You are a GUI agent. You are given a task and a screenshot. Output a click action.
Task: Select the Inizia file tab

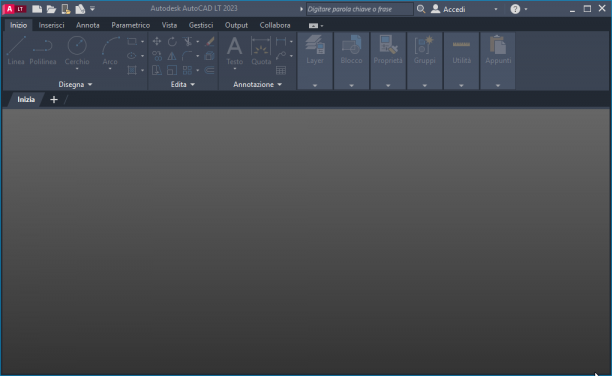click(x=26, y=100)
